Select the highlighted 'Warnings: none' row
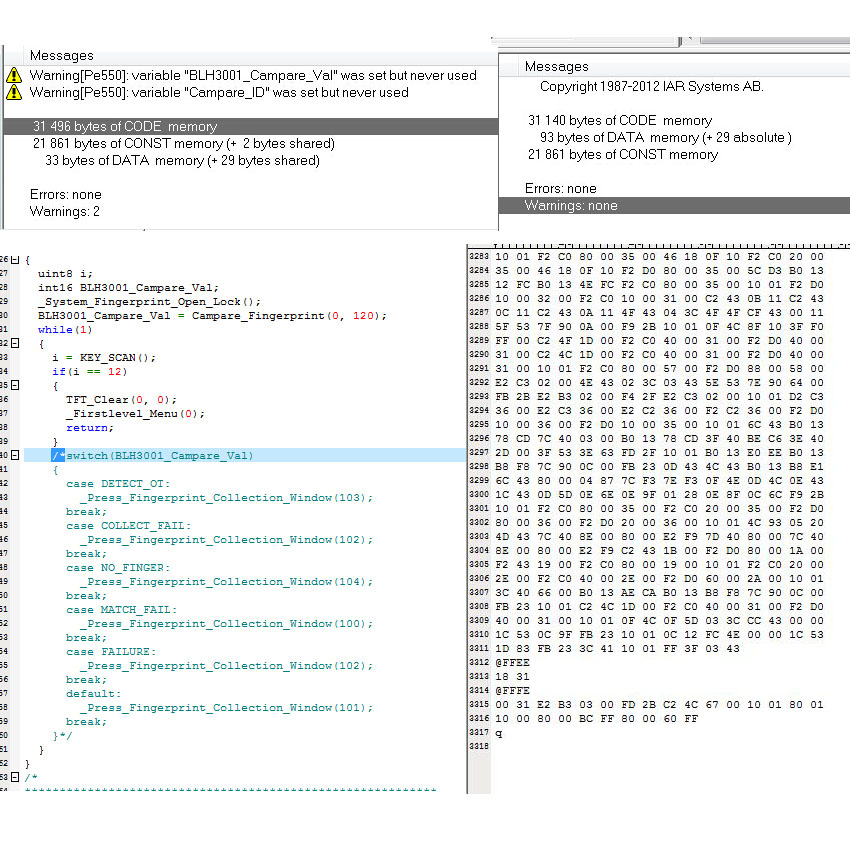The height and width of the screenshot is (850, 850). click(674, 205)
